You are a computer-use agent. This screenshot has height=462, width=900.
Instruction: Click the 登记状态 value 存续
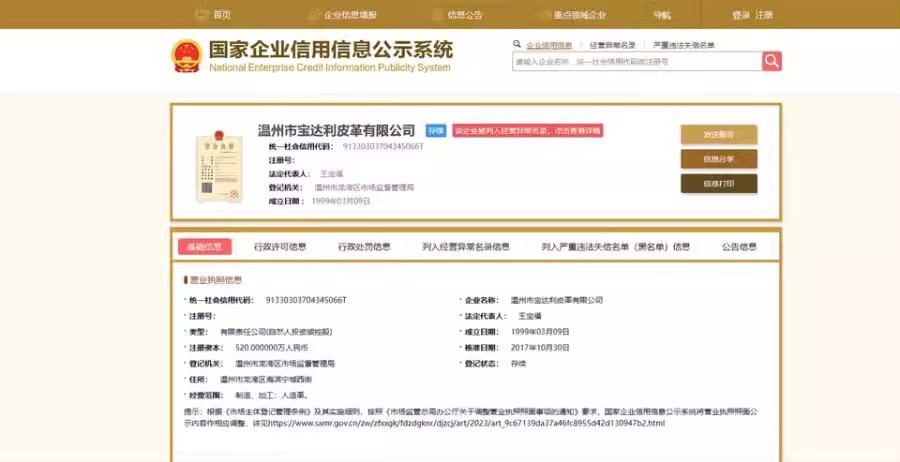pyautogui.click(x=518, y=364)
